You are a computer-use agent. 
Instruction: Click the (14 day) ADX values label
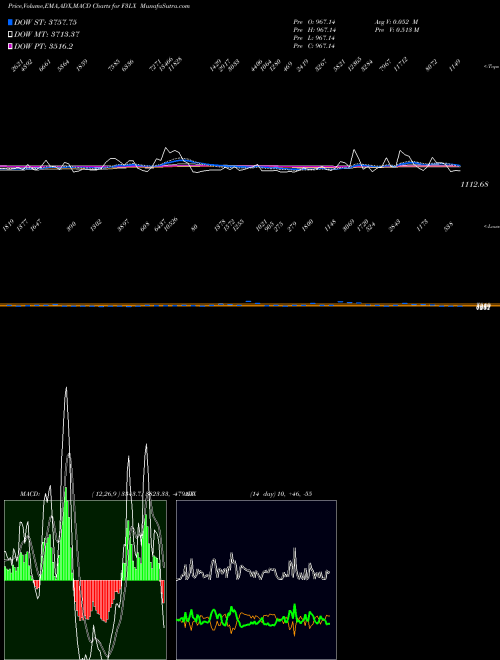coord(280,494)
